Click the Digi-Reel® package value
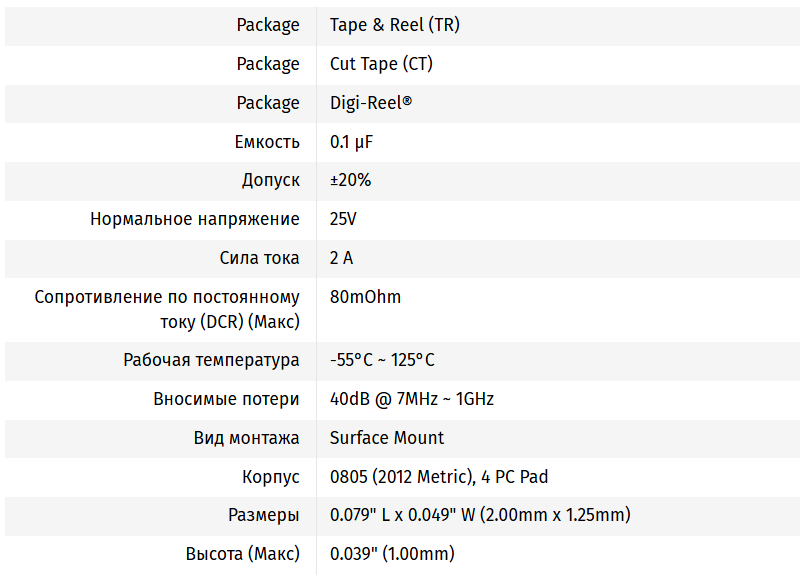Screen dimensions: 800x588 371,103
